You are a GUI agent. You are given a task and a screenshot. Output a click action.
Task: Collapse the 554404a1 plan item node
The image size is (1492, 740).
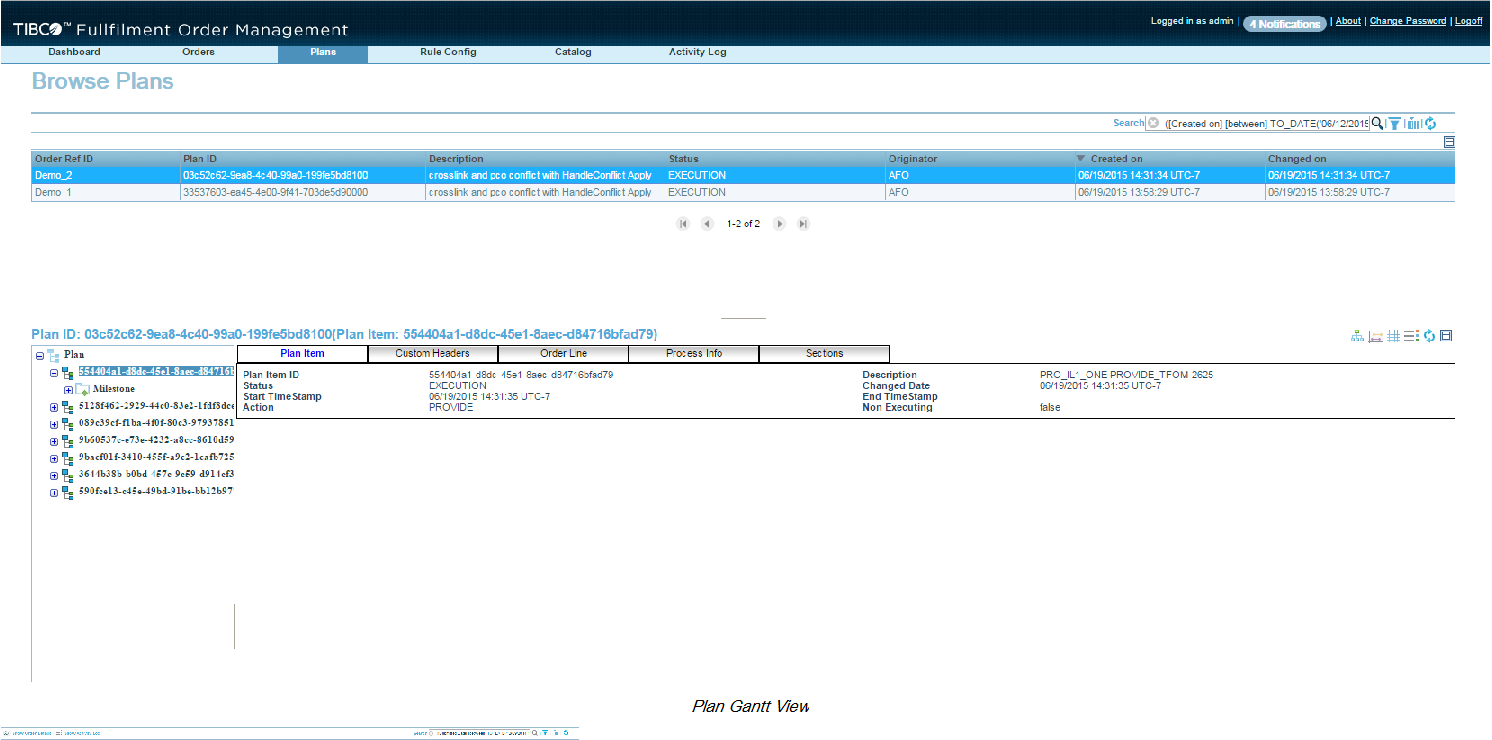tap(54, 372)
